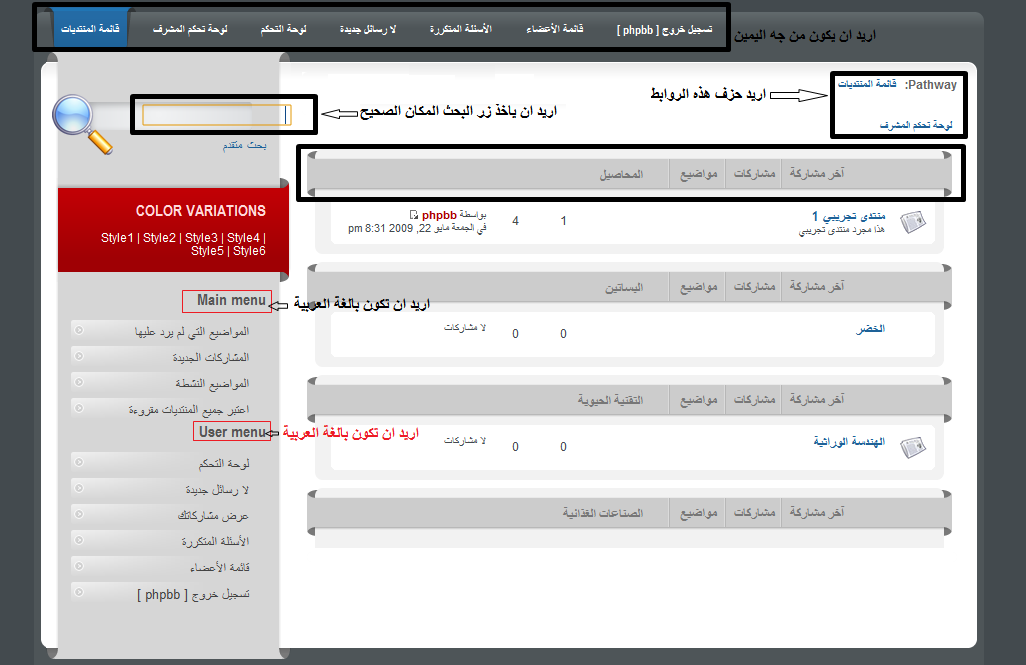Click the forum icon beside منتدى تجريبي 1
The image size is (1026, 665).
[x=912, y=223]
